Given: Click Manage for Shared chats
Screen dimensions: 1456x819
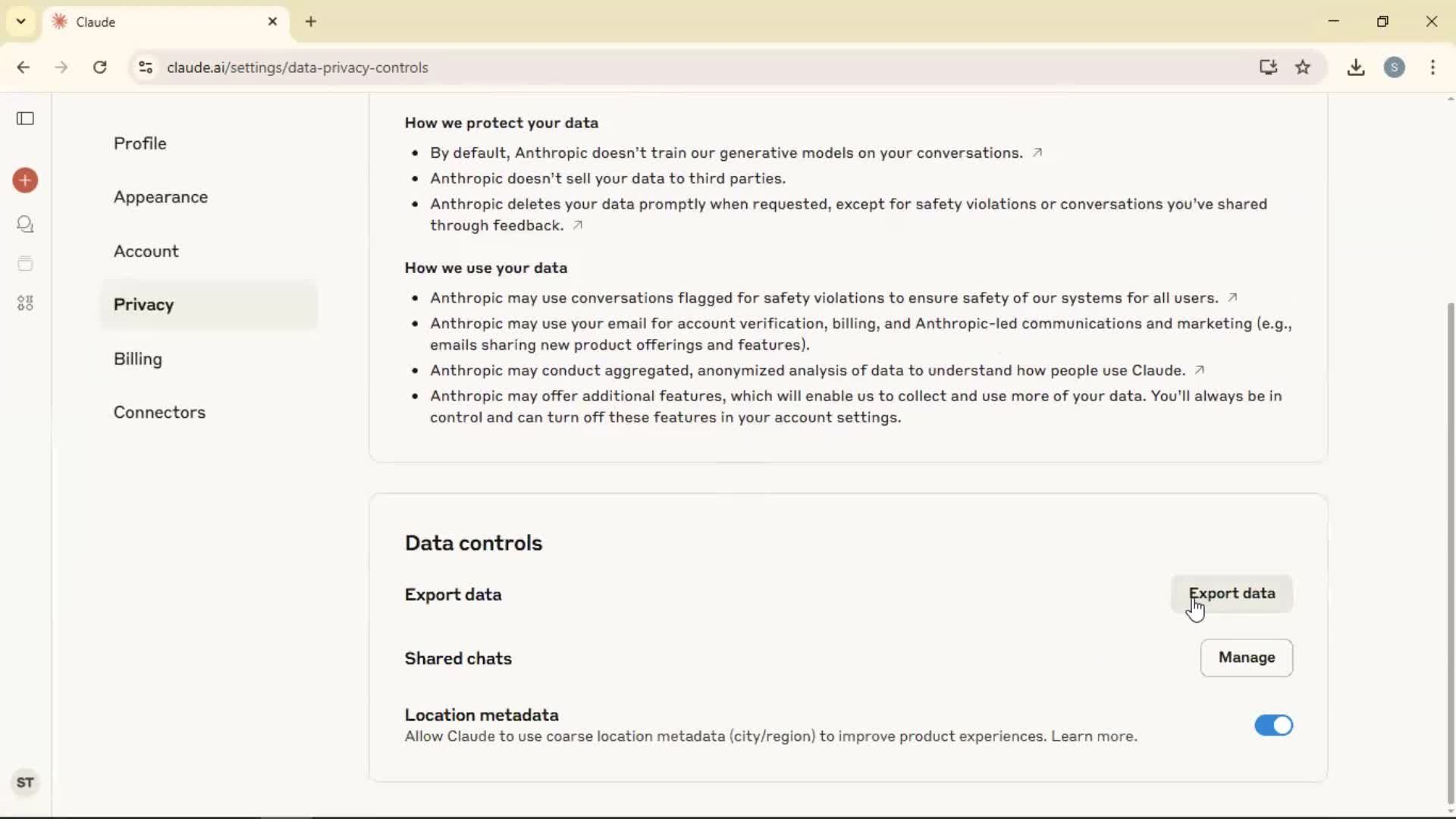Looking at the screenshot, I should (x=1247, y=657).
